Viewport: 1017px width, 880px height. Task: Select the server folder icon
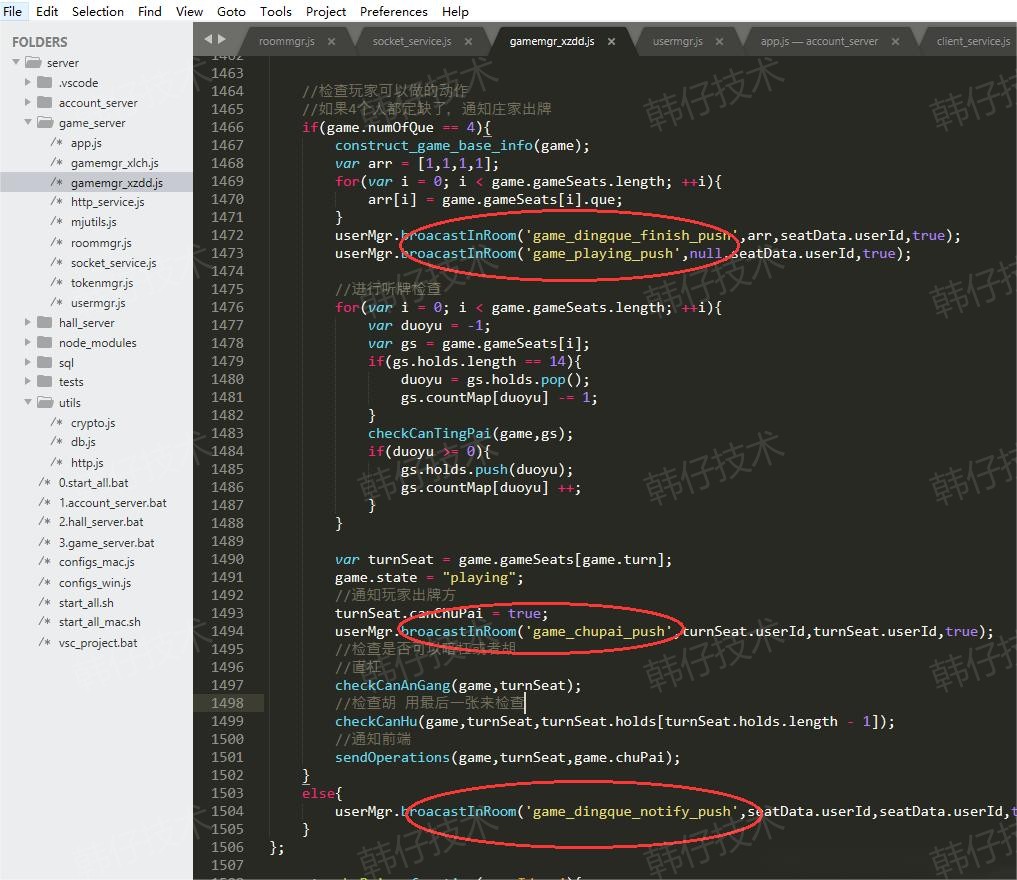pyautogui.click(x=33, y=62)
